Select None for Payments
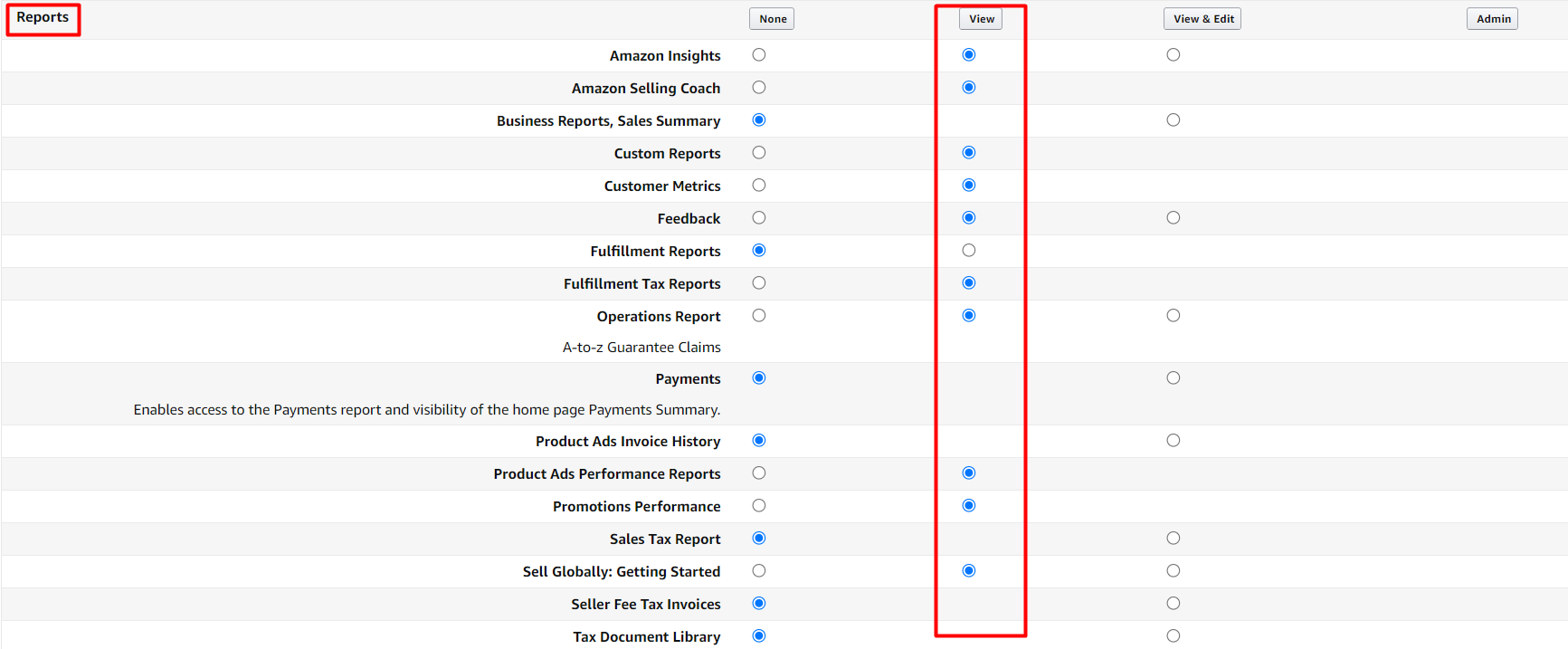The image size is (1568, 649). (x=759, y=378)
